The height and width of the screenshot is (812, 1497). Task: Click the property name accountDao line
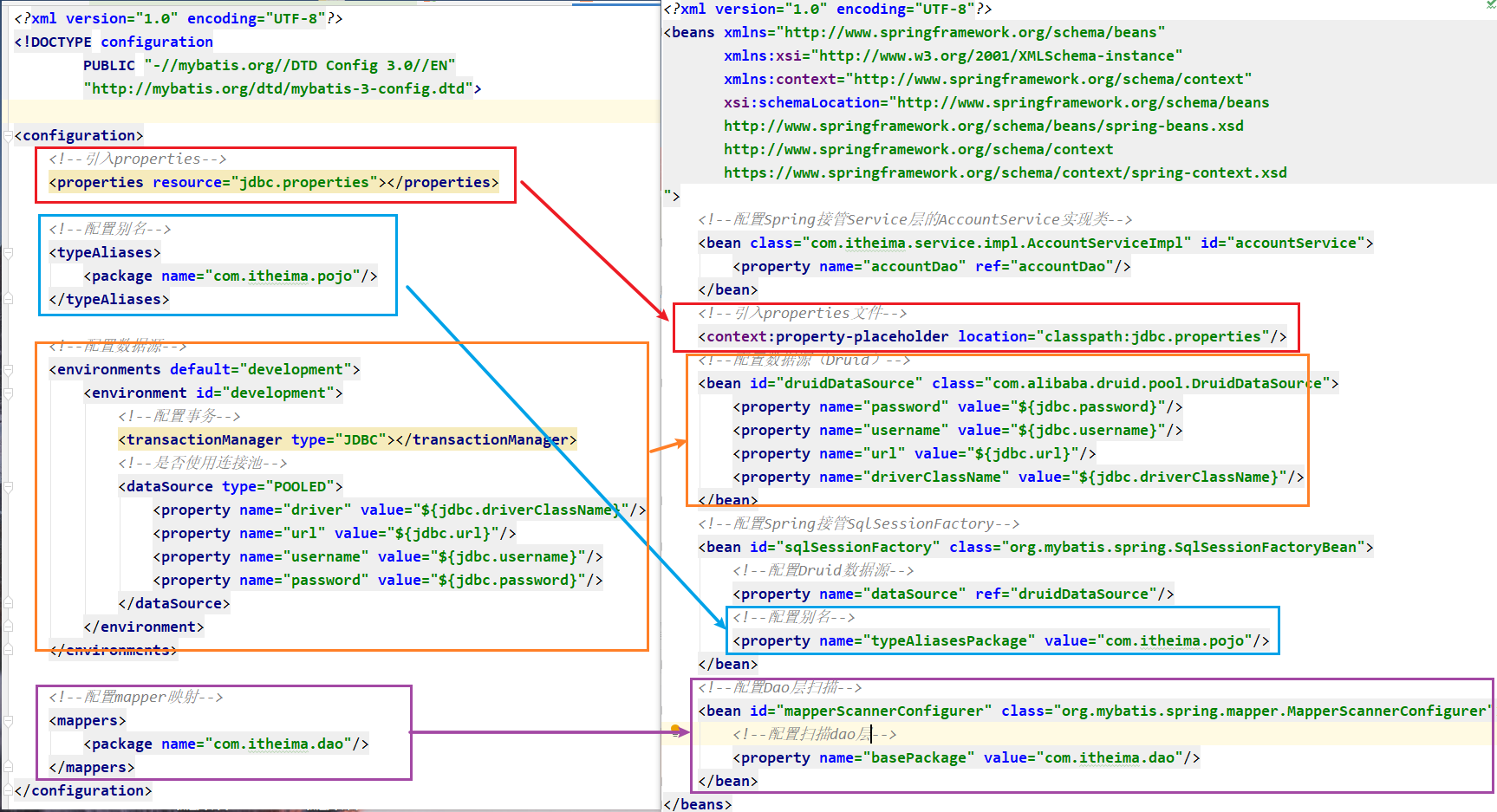pyautogui.click(x=932, y=266)
